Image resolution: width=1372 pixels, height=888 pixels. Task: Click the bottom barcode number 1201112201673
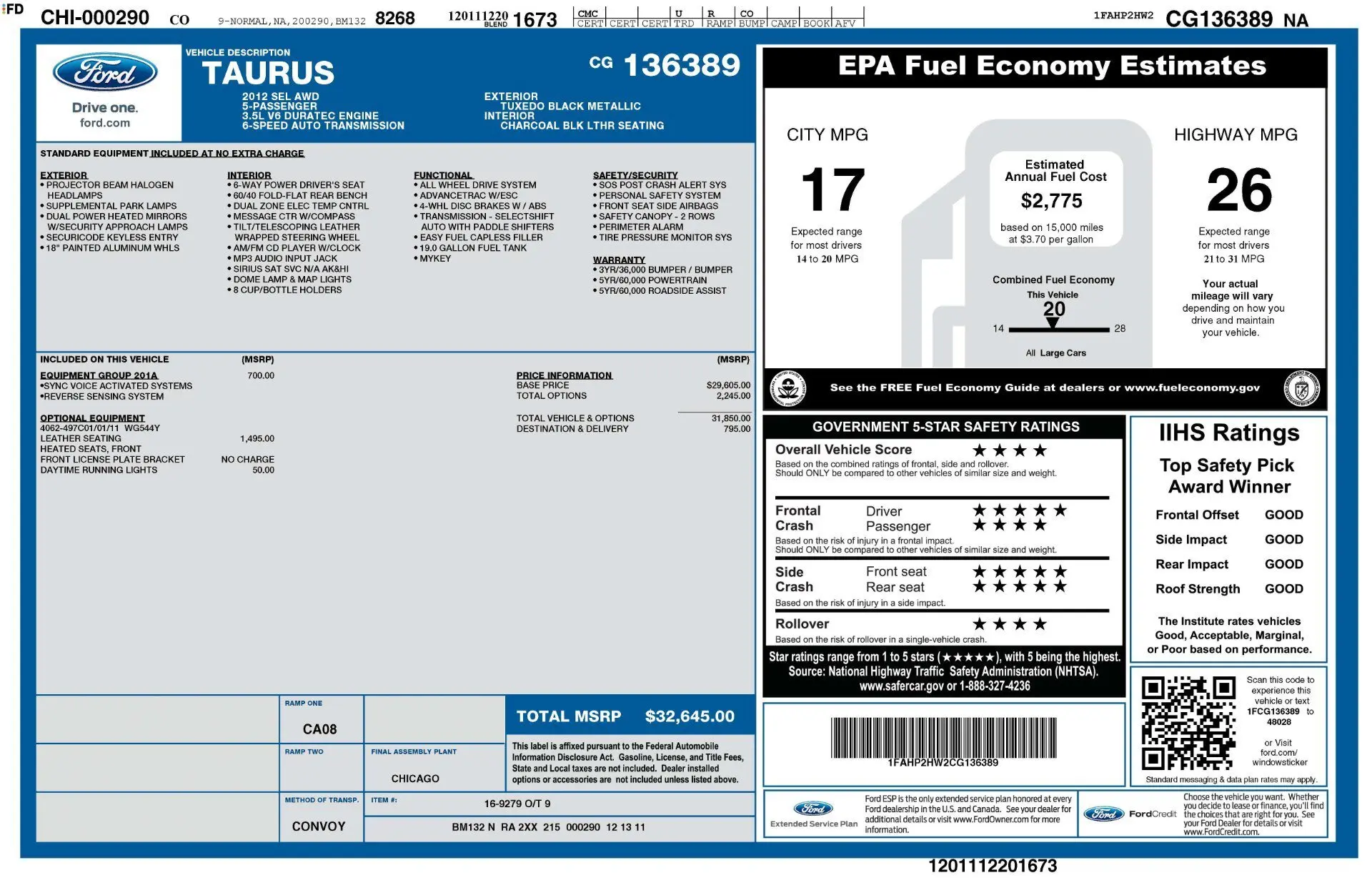point(993,867)
